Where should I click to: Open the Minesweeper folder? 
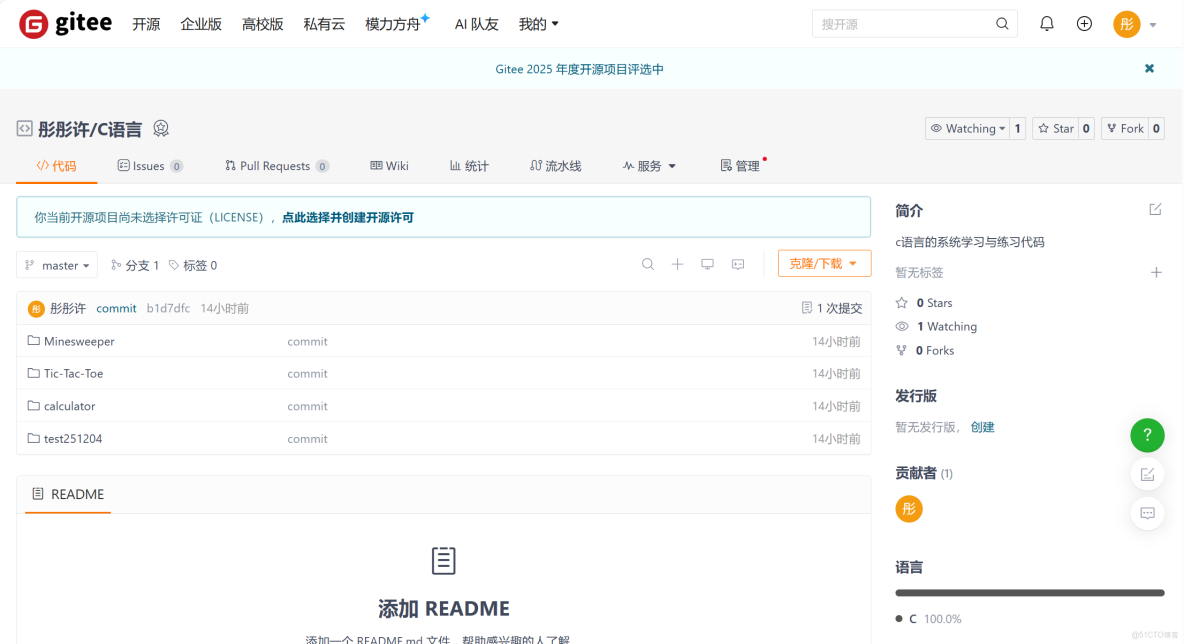tap(78, 340)
